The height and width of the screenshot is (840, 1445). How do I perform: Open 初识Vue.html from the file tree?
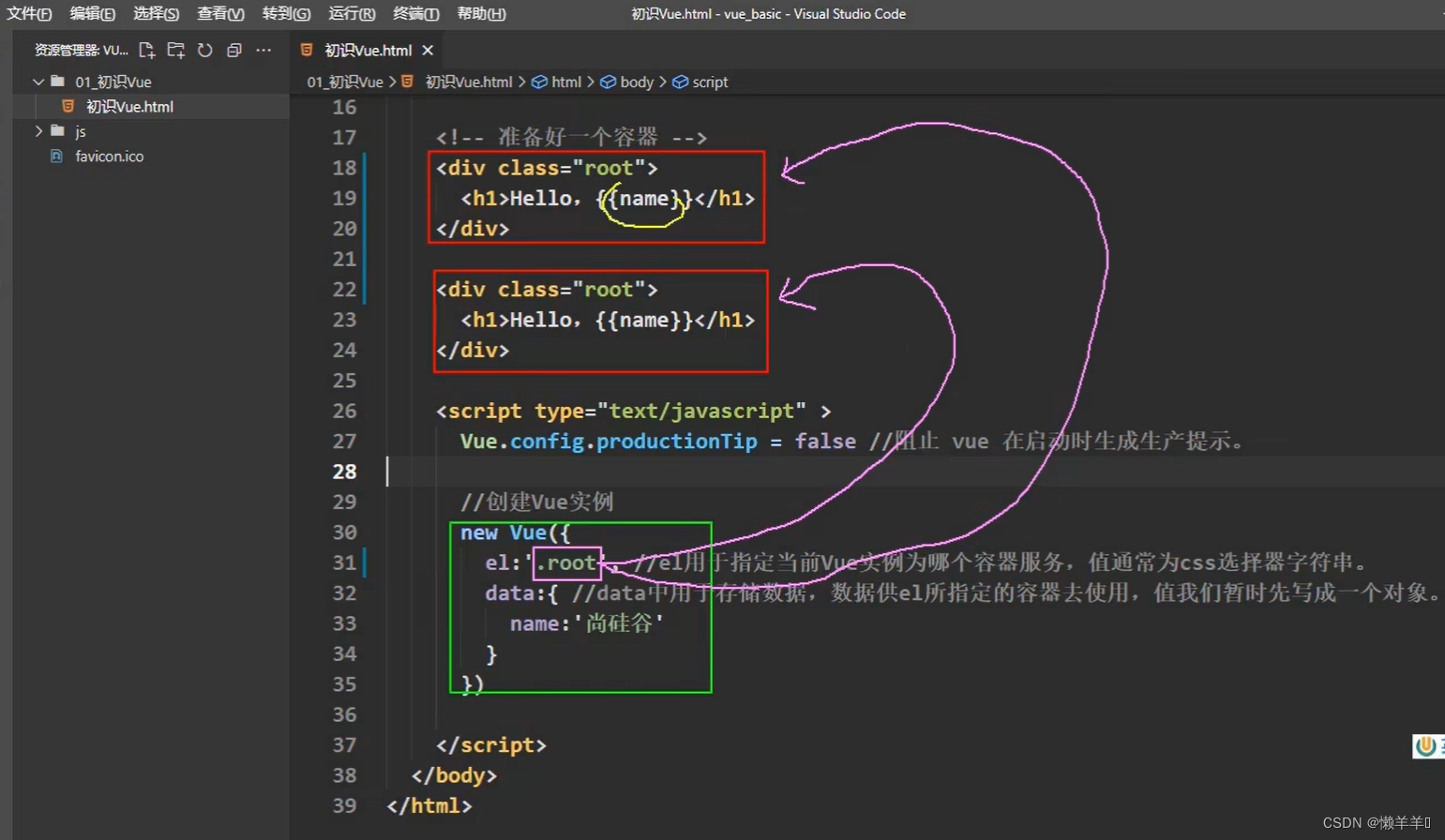coord(129,107)
